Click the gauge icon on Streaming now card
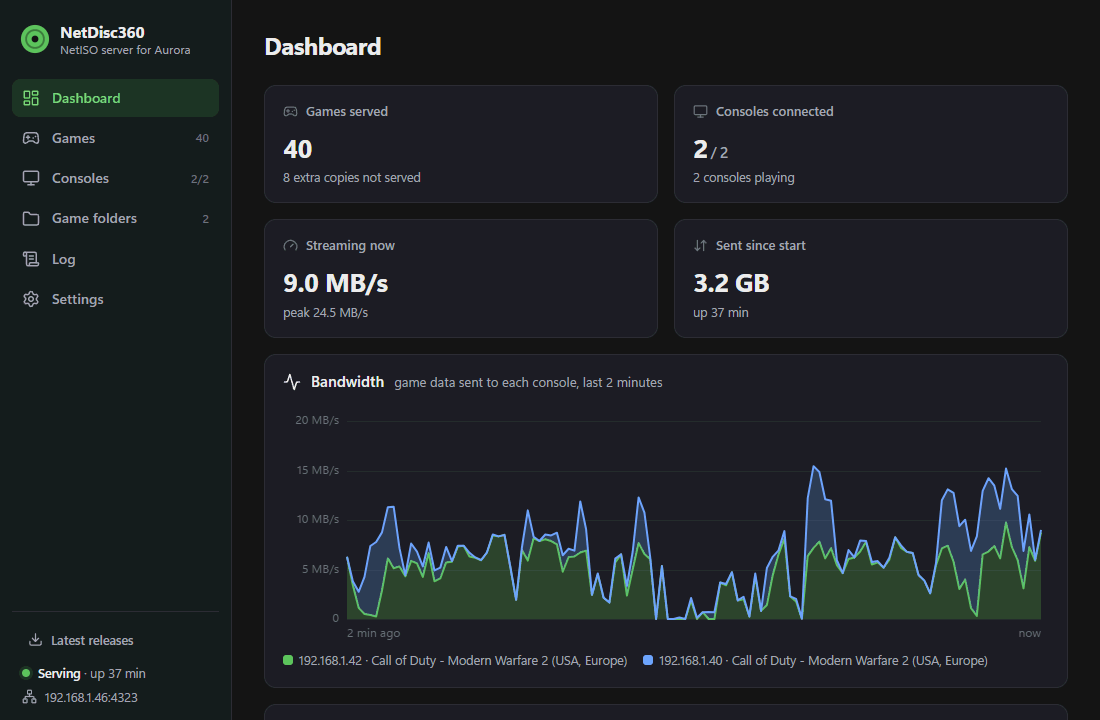This screenshot has width=1100, height=720. point(290,246)
